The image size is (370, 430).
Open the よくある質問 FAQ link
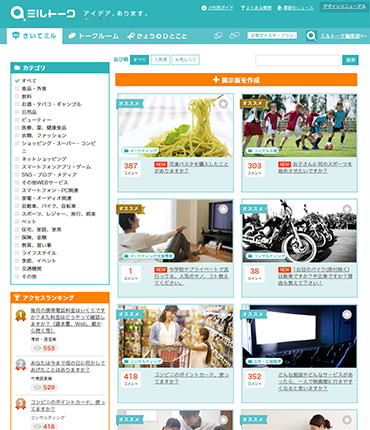click(x=256, y=8)
